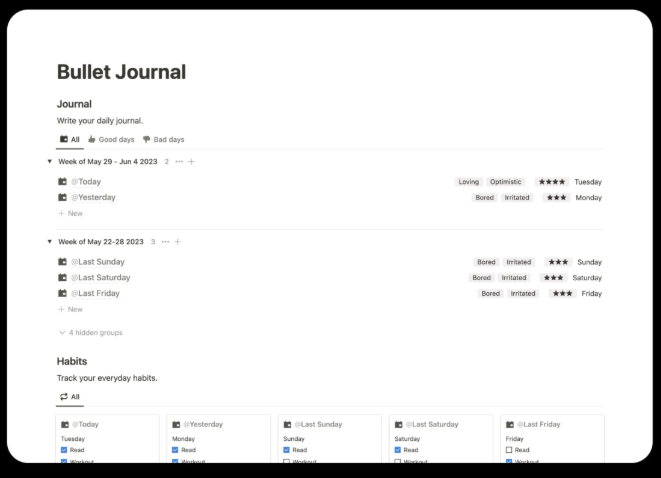
Task: Click calendar icon on the @Last Friday habit card
Action: point(510,424)
